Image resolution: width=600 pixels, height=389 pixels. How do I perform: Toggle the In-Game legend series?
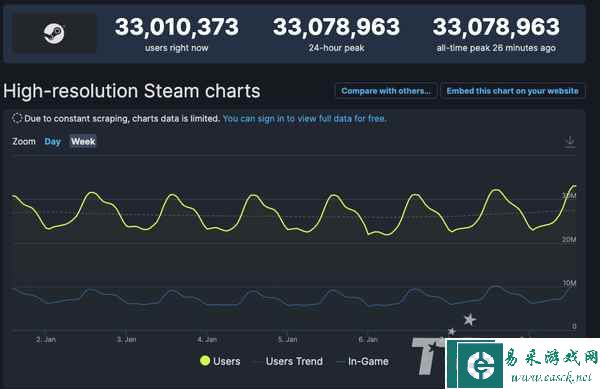pyautogui.click(x=362, y=361)
